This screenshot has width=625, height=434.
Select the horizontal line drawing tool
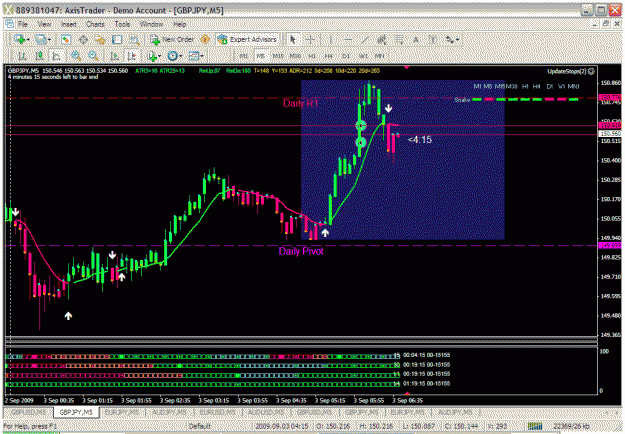tap(348, 39)
